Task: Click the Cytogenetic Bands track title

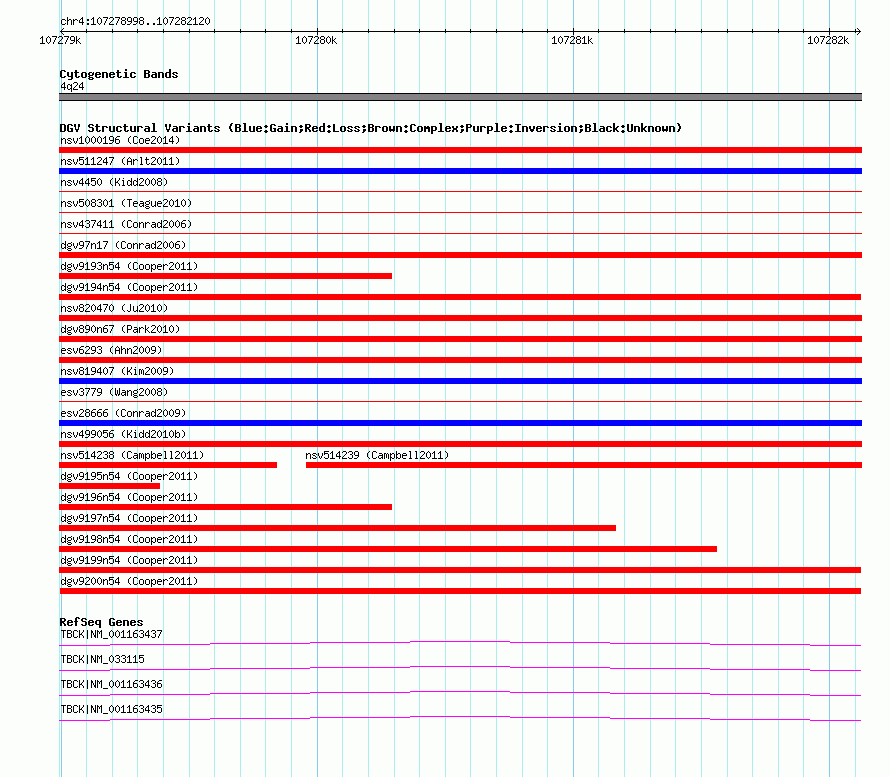Action: tap(119, 74)
